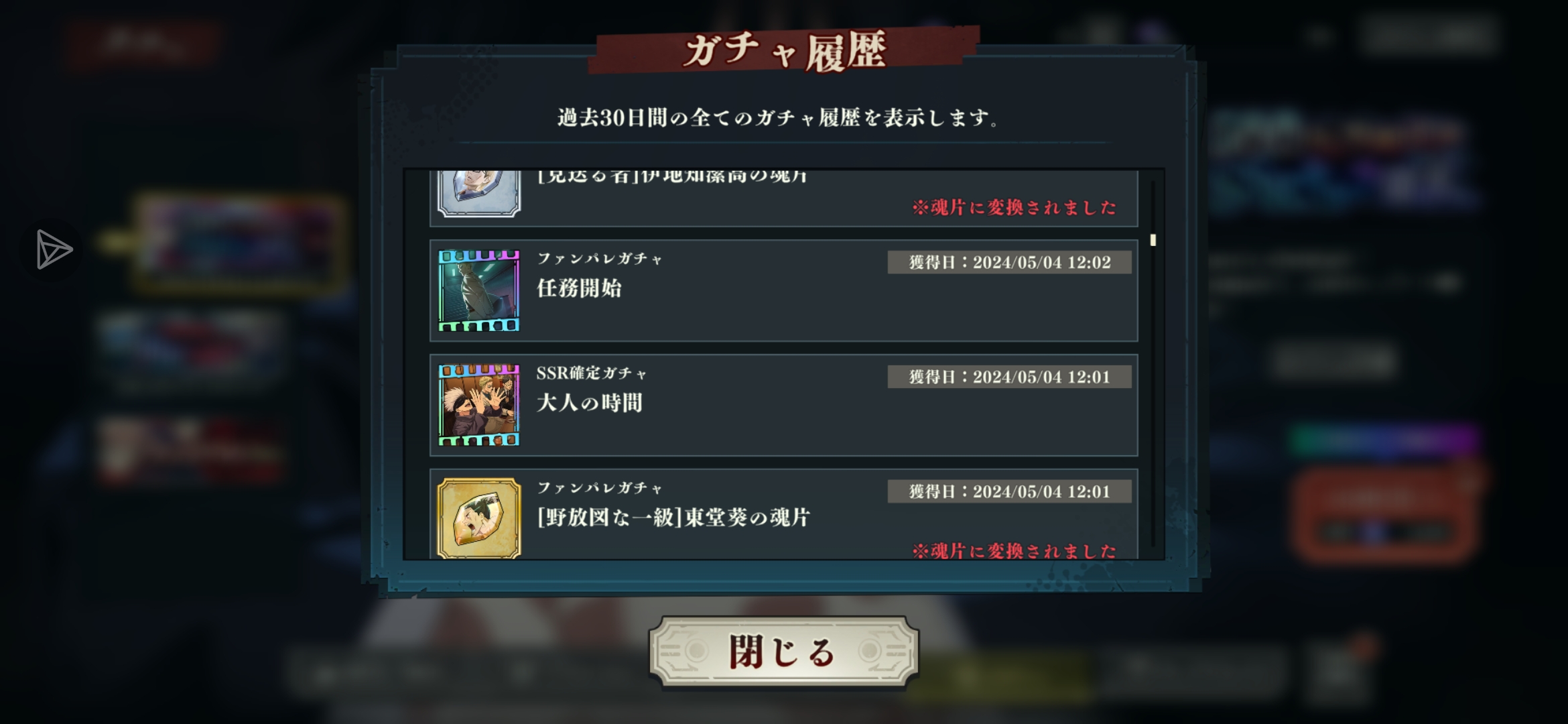Screen dimensions: 1568x724
Task: Click the ガチャ履歴 title banner
Action: (784, 50)
